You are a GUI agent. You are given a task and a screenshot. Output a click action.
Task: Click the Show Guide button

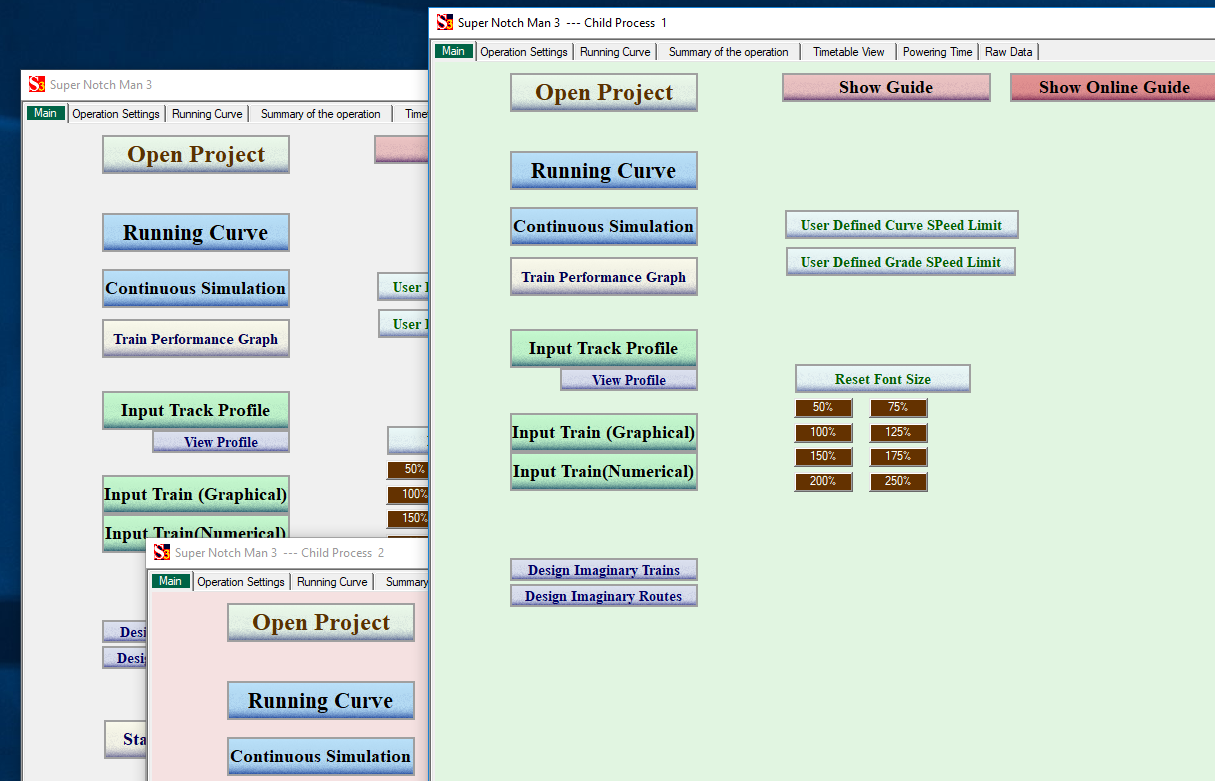coord(886,87)
